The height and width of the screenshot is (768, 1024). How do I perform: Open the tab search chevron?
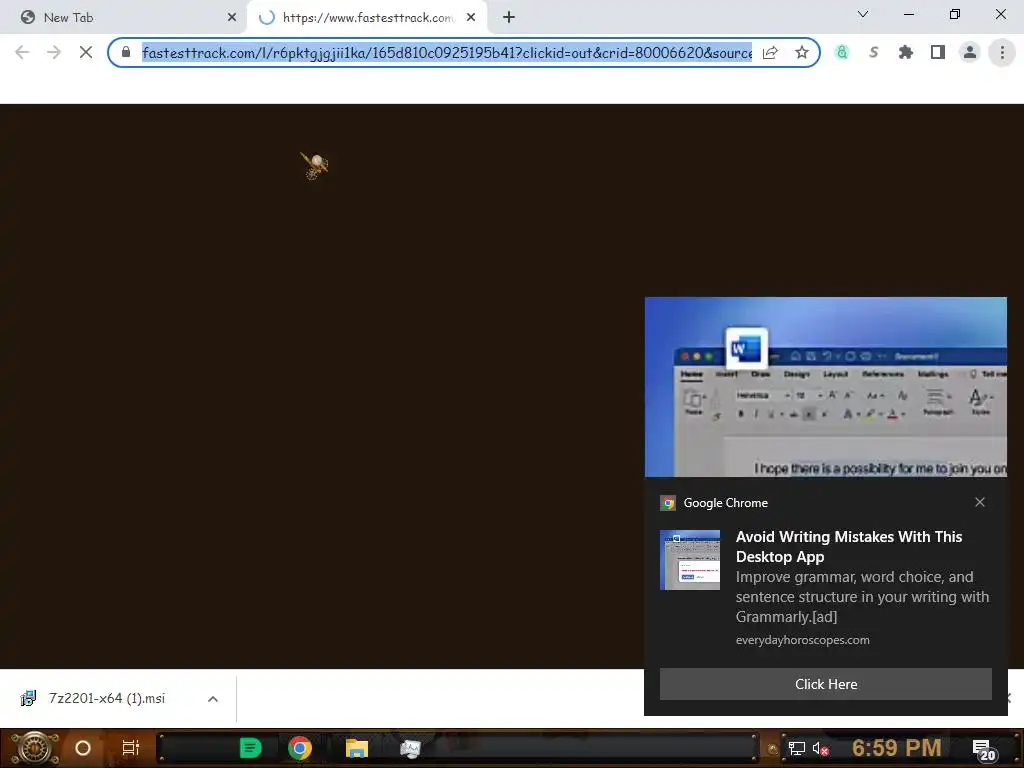click(863, 14)
